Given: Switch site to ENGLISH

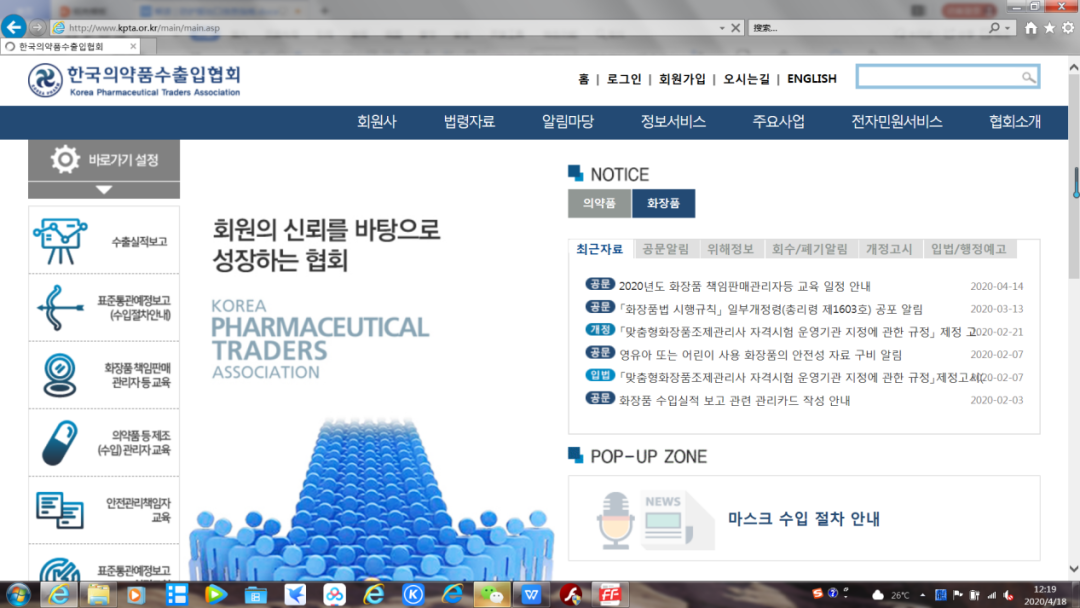Looking at the screenshot, I should [x=811, y=79].
